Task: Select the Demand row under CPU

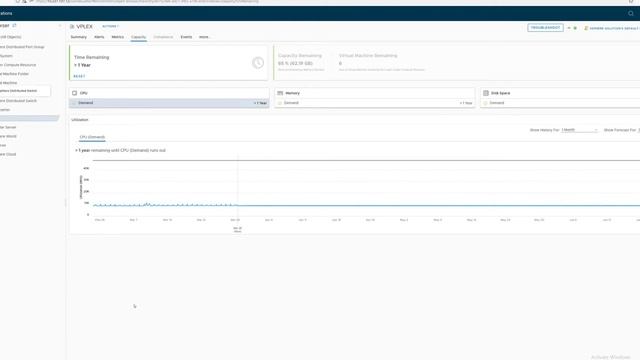Action: click(169, 103)
